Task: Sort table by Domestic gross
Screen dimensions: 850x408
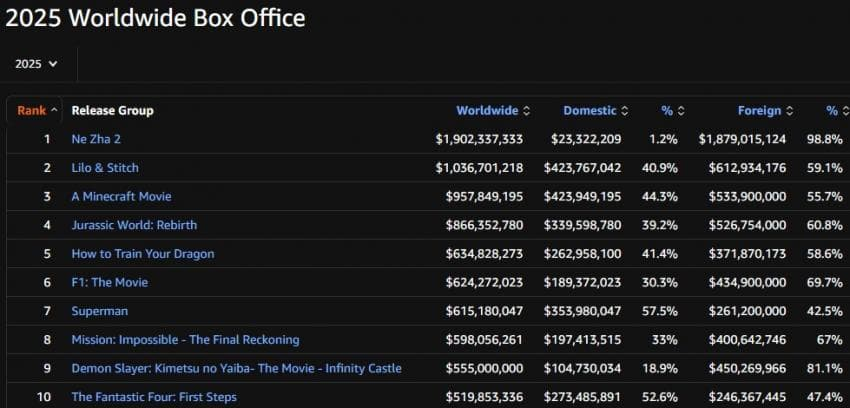Action: point(595,110)
